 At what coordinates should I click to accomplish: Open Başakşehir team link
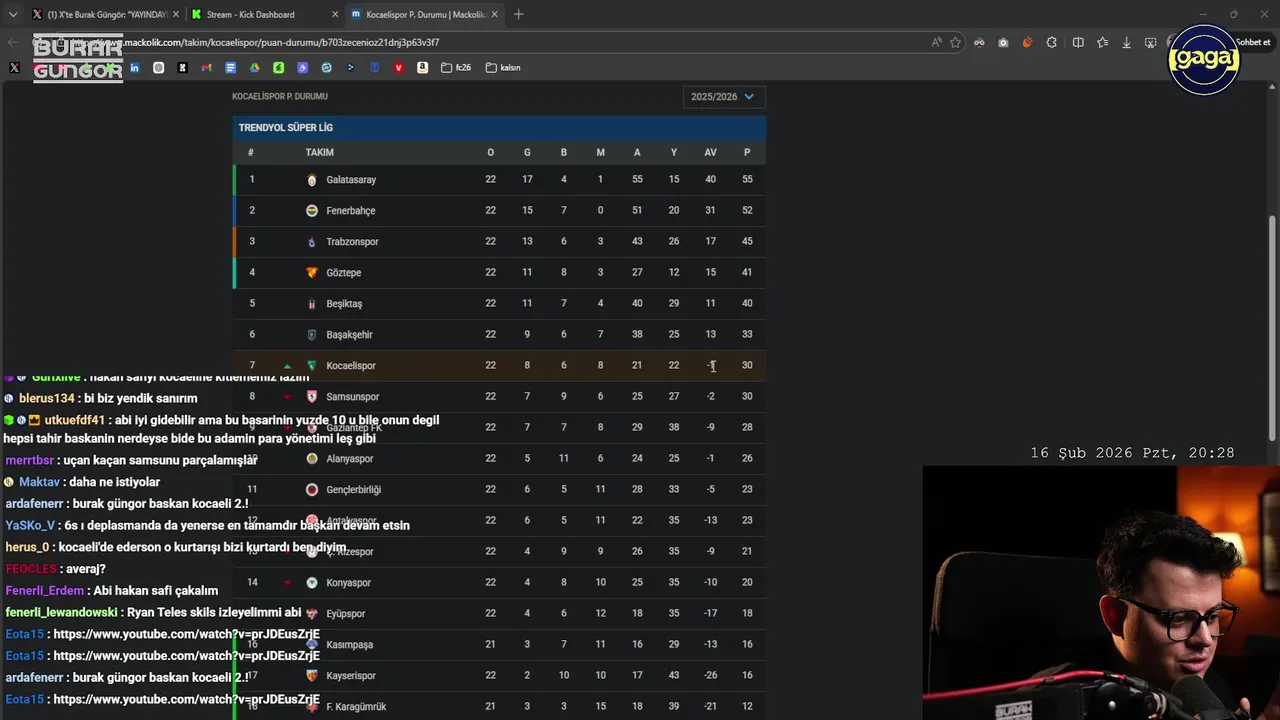[349, 335]
